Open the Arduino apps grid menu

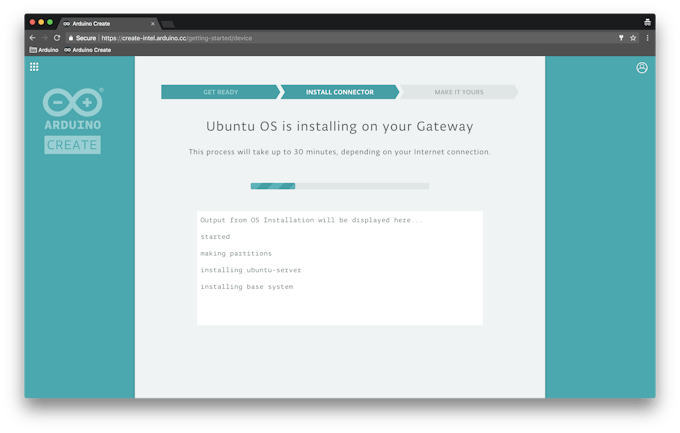pos(34,67)
